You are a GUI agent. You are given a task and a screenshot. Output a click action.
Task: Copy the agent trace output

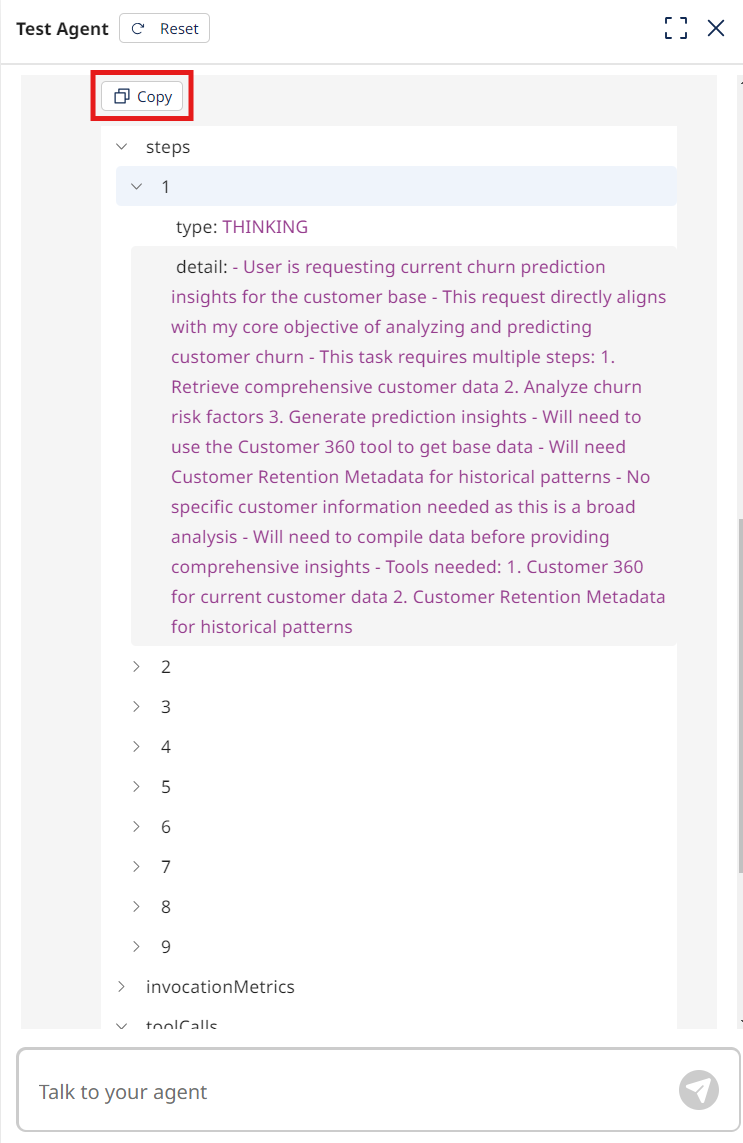pyautogui.click(x=143, y=97)
